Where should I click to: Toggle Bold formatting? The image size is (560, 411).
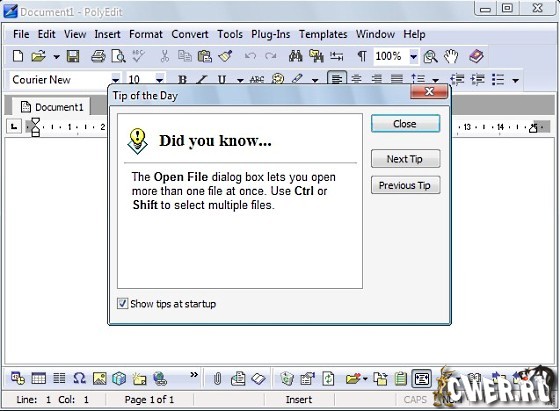click(182, 79)
